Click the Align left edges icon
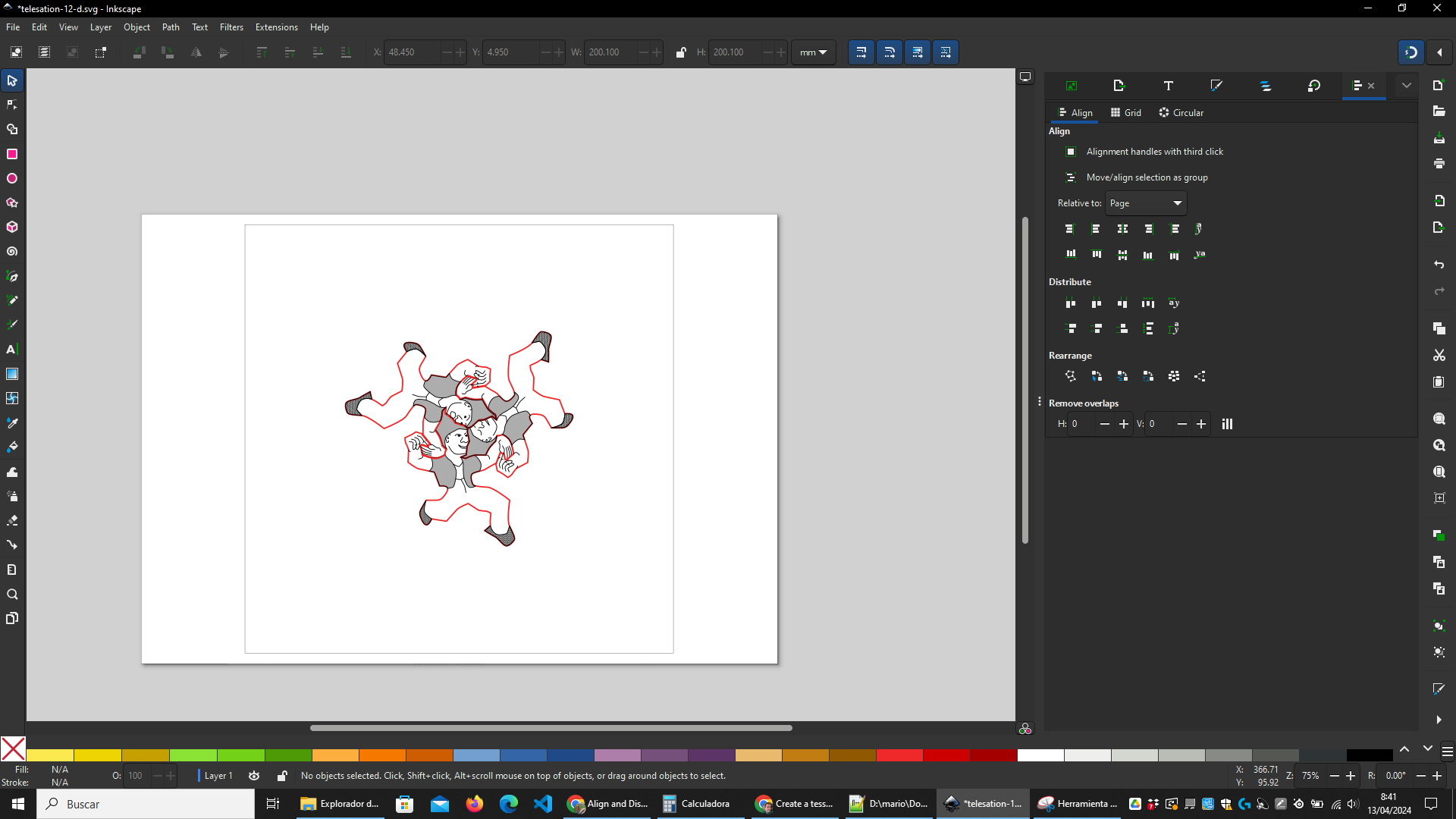Image resolution: width=1456 pixels, height=819 pixels. (1096, 229)
